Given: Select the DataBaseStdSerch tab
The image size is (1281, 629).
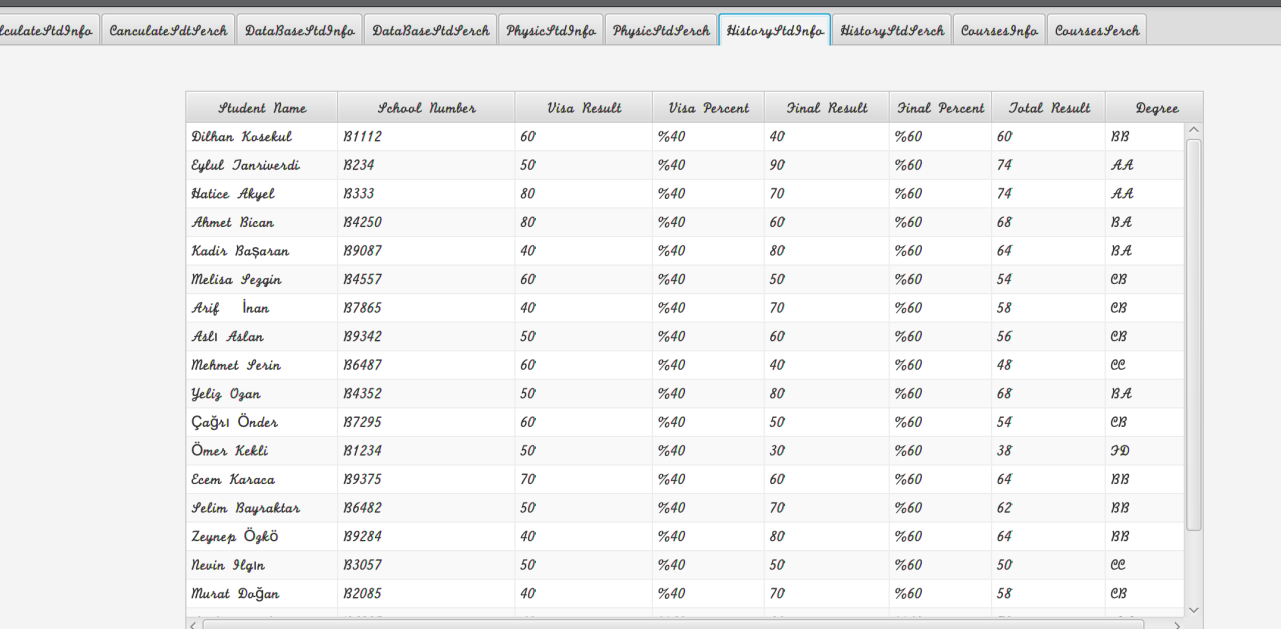Looking at the screenshot, I should point(431,30).
